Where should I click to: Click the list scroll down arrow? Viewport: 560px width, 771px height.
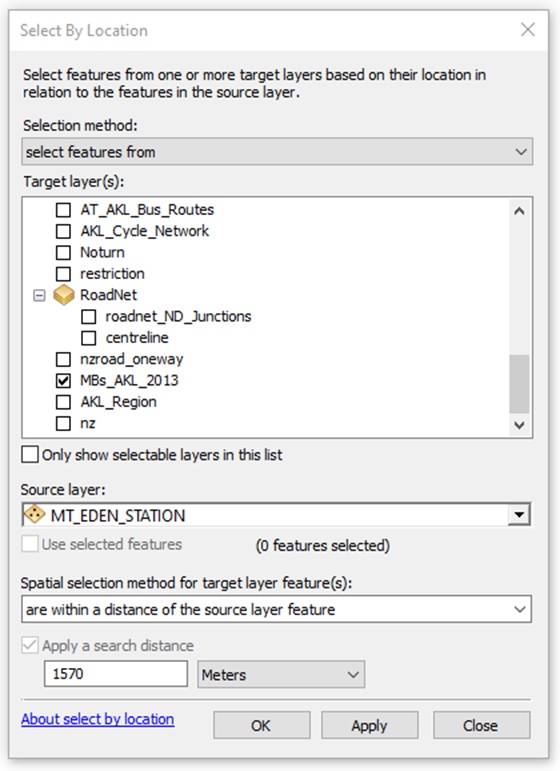tap(519, 425)
